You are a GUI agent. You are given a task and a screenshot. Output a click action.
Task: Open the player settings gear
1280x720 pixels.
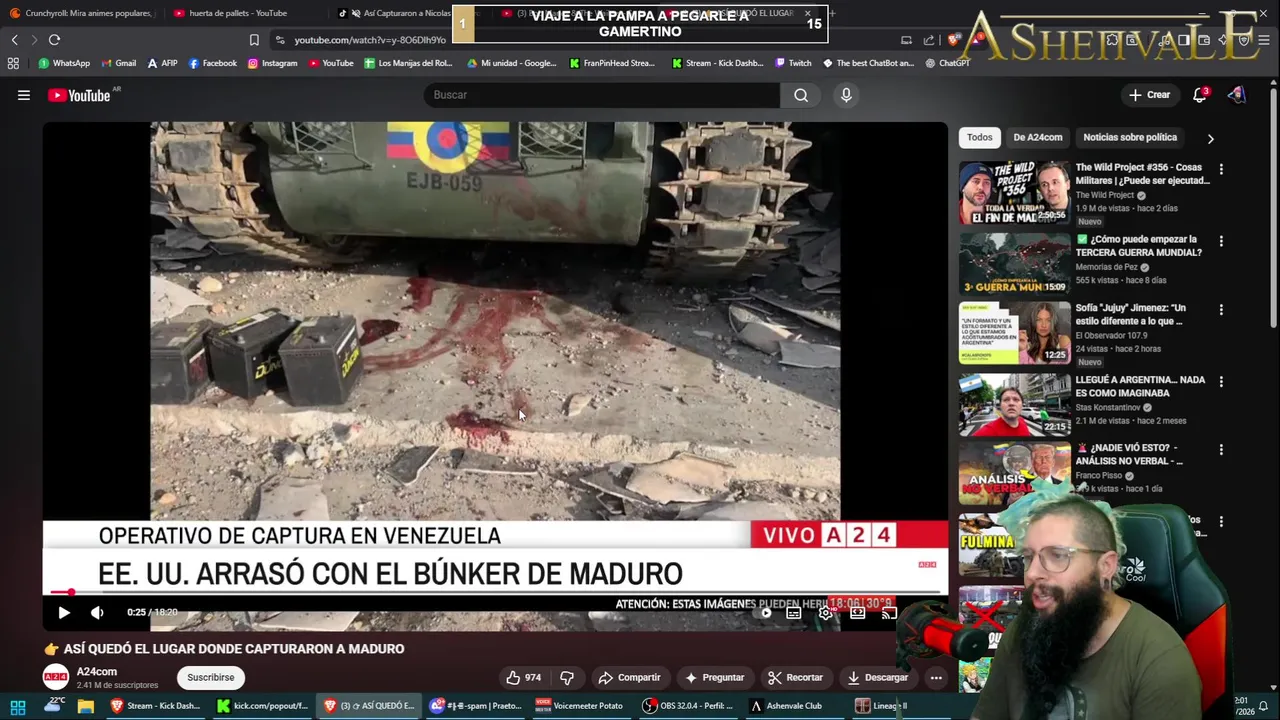(x=825, y=613)
